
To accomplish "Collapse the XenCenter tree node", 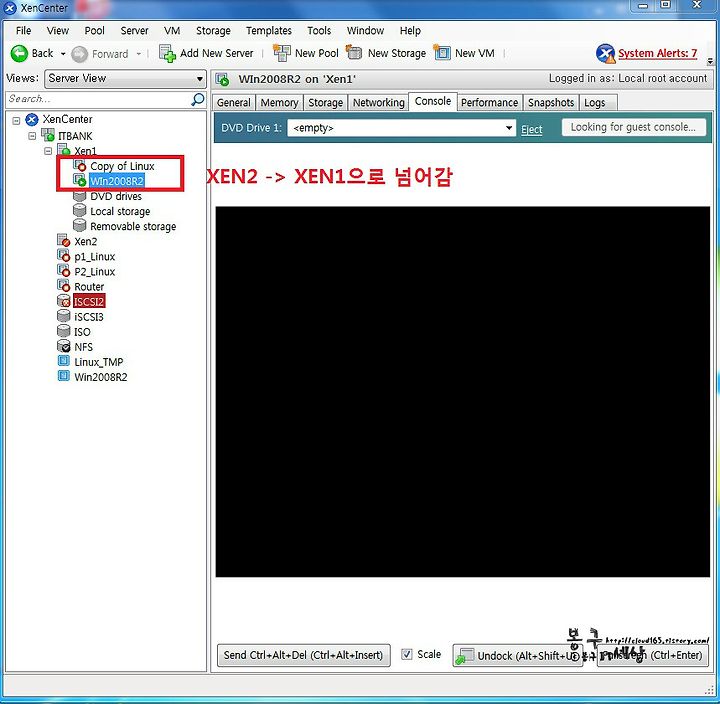I will [16, 120].
